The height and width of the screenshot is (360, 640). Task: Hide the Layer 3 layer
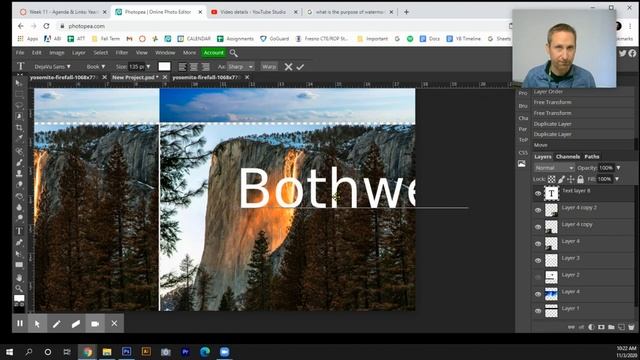pyautogui.click(x=538, y=260)
